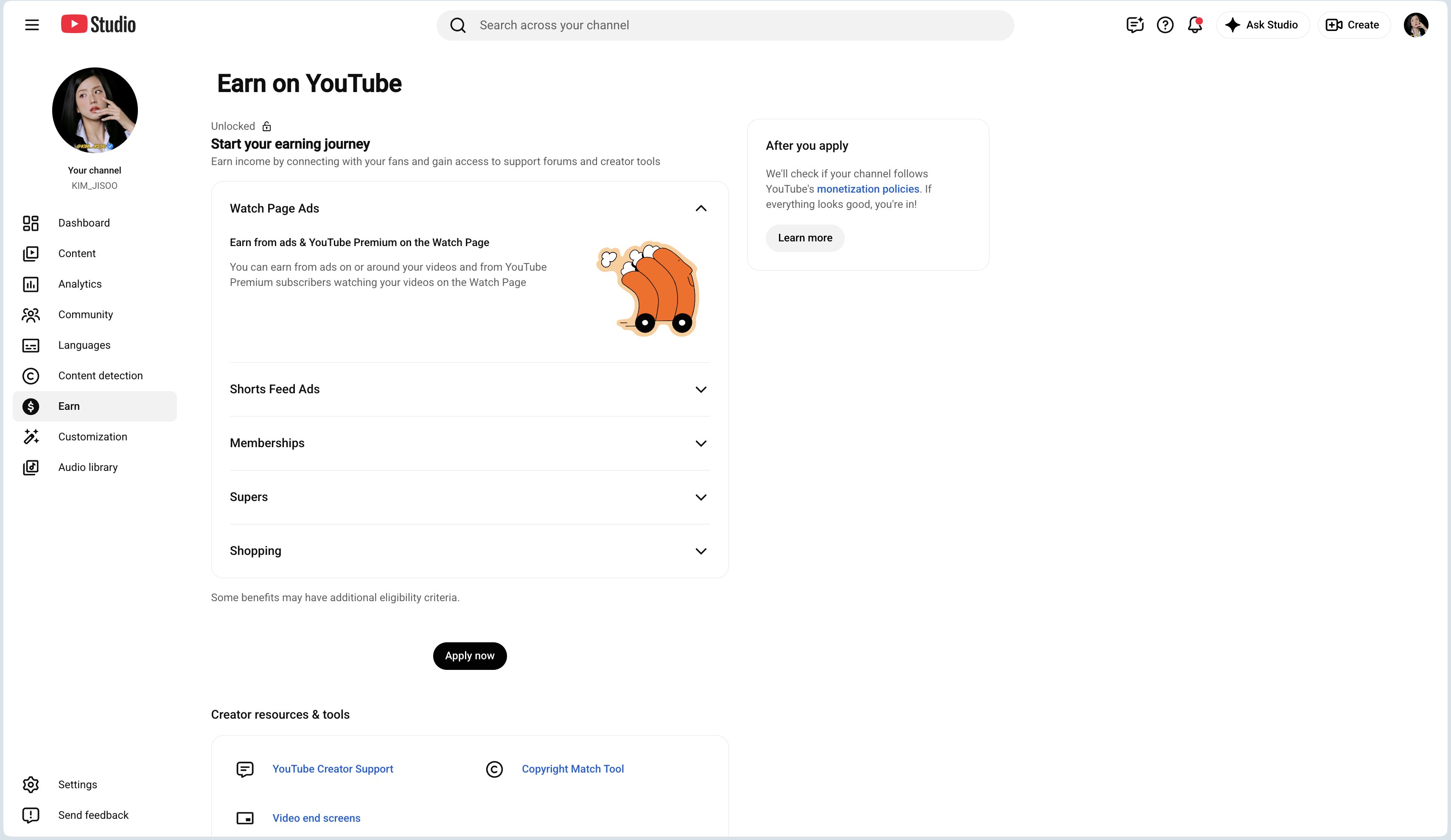The width and height of the screenshot is (1451, 840).
Task: Open the account avatar menu
Action: 1415,25
